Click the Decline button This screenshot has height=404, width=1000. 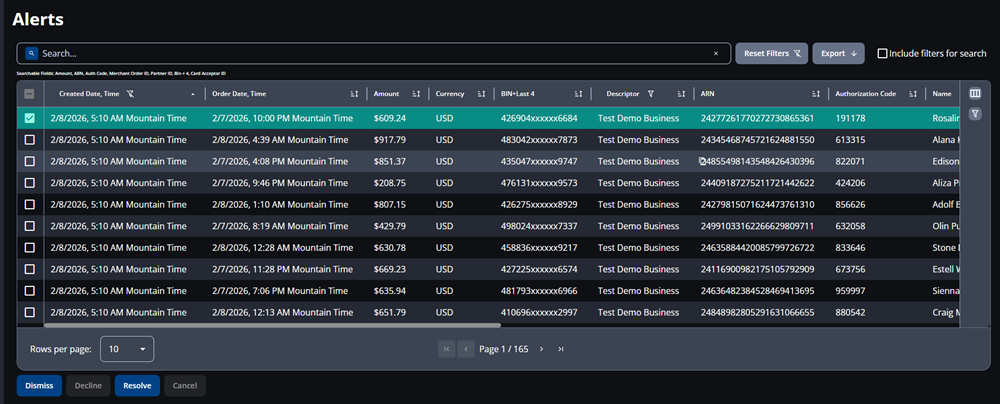[x=88, y=385]
